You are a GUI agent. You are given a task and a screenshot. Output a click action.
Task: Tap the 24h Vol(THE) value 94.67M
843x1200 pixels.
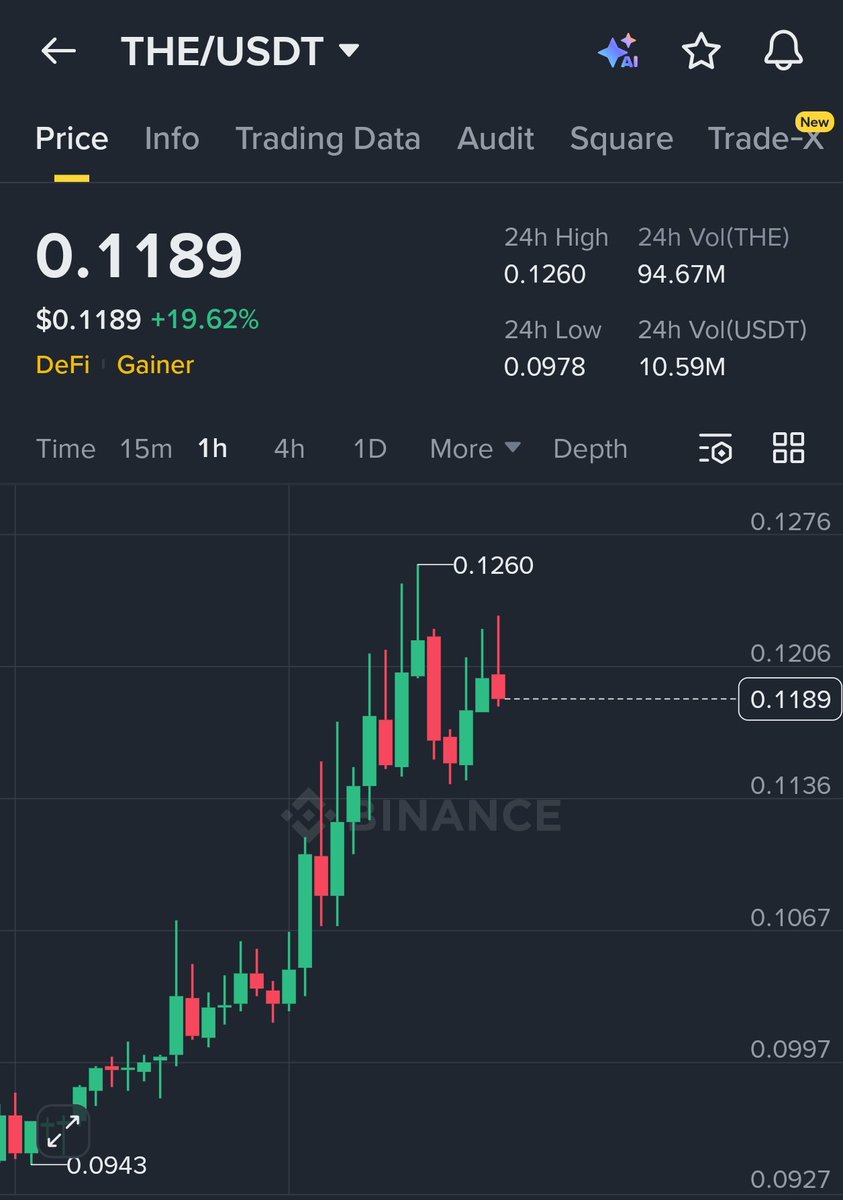[681, 275]
